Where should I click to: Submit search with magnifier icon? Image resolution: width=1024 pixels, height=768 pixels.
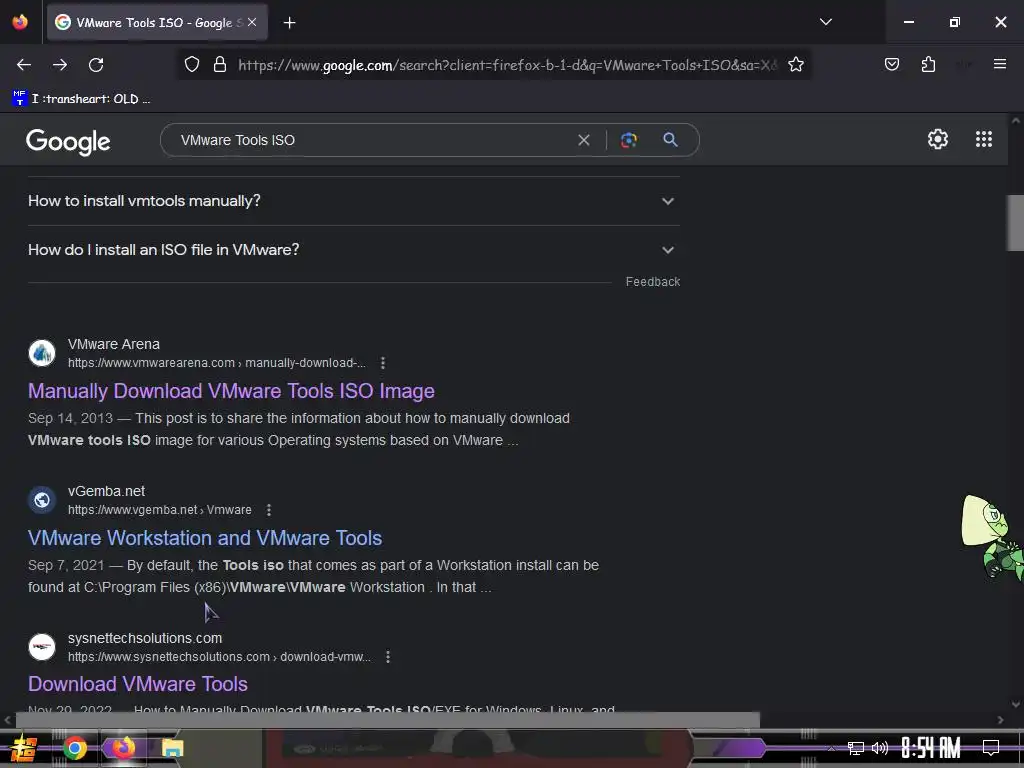click(670, 140)
